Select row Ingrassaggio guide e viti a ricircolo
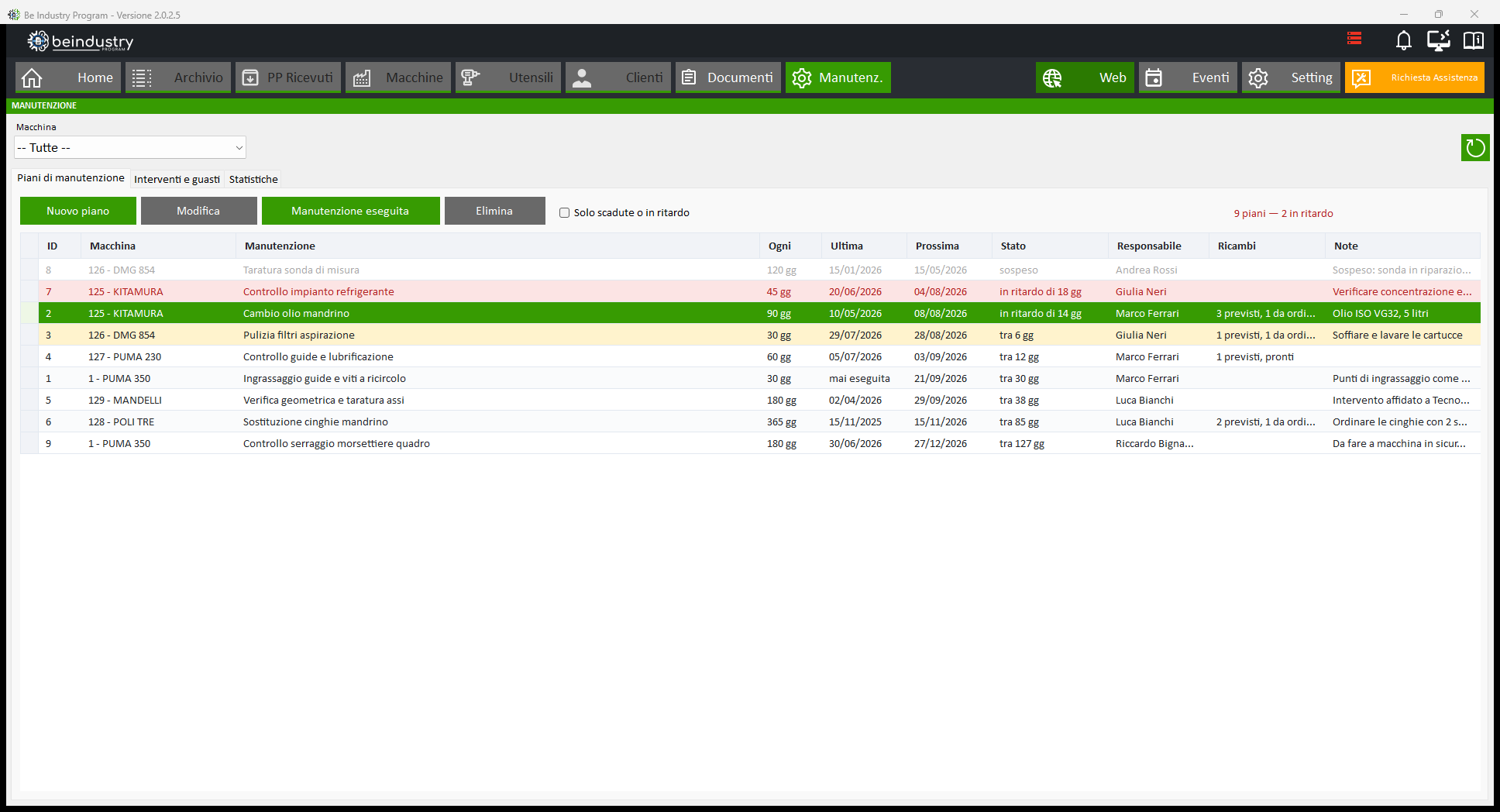This screenshot has height=812, width=1500. point(750,378)
